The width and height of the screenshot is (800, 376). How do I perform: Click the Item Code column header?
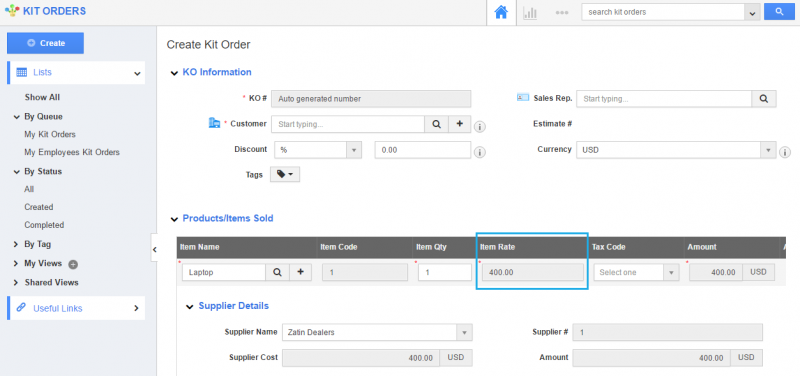pyautogui.click(x=339, y=247)
